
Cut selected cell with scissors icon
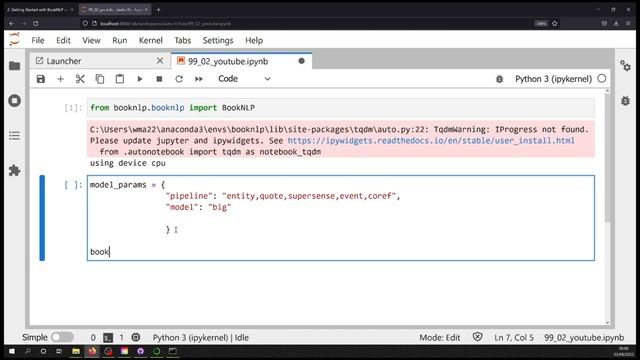click(80, 79)
